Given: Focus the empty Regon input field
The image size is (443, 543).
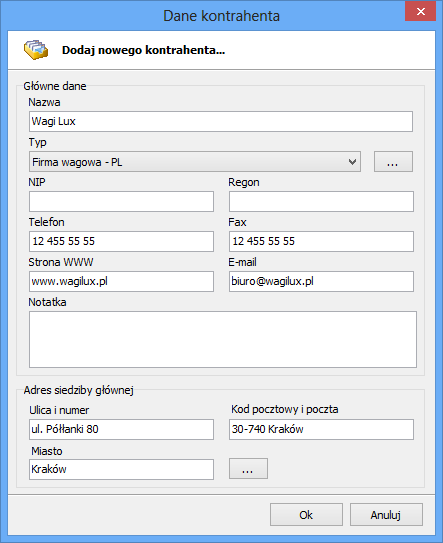Looking at the screenshot, I should coord(321,202).
